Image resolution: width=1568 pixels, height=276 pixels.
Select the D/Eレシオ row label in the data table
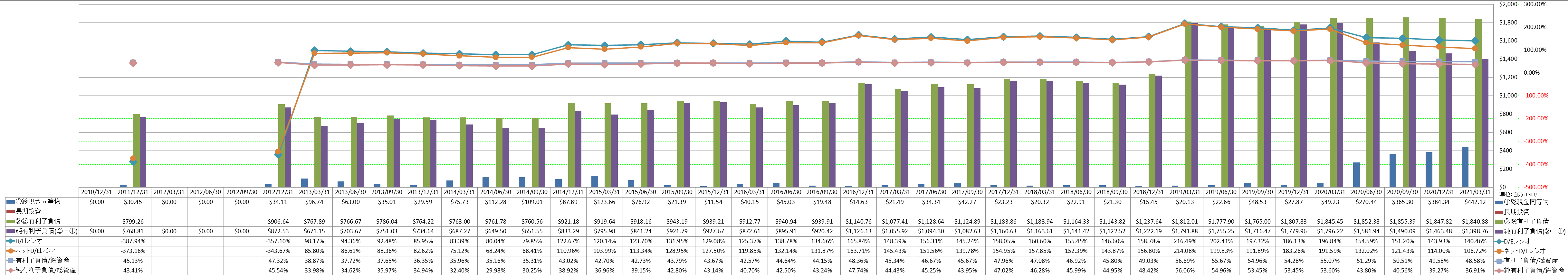pyautogui.click(x=29, y=241)
